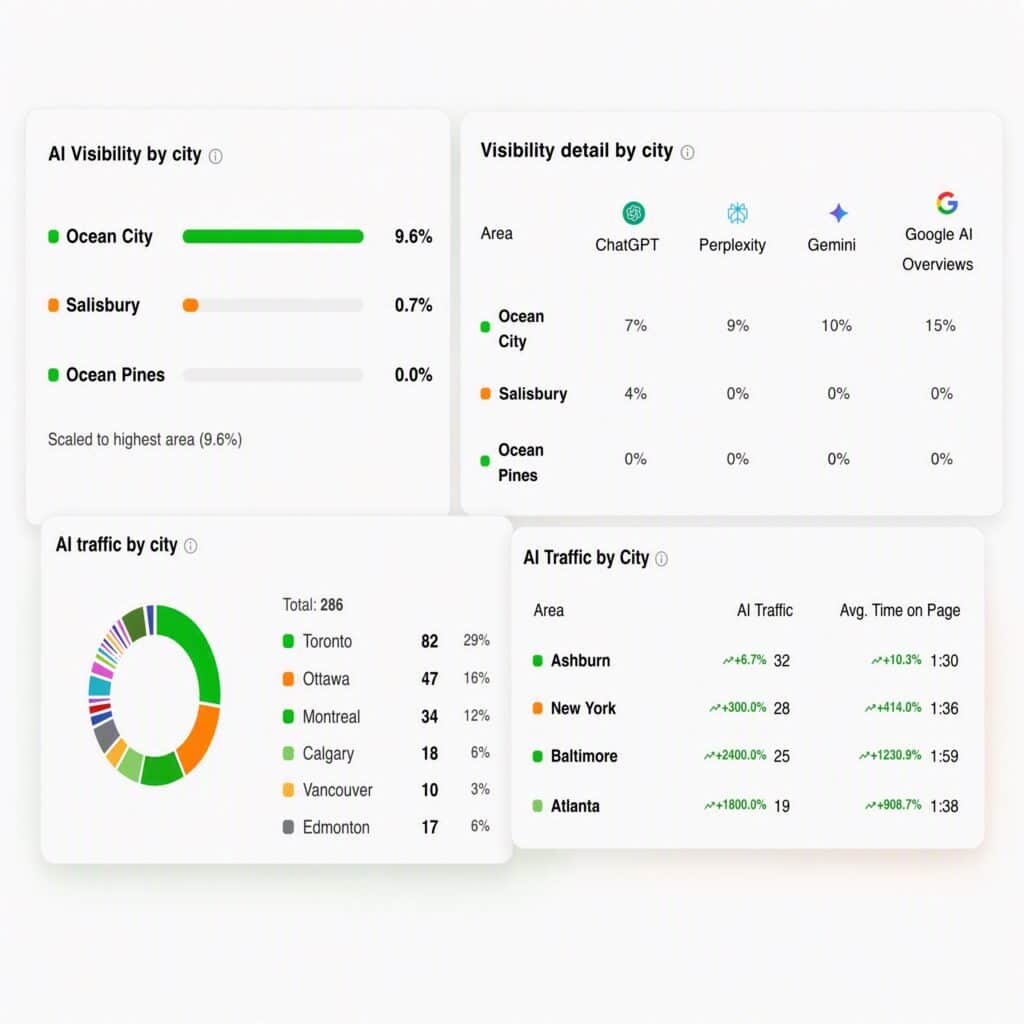Screen dimensions: 1024x1024
Task: Click trend arrow icon beside +414.0% time on page
Action: click(x=870, y=708)
